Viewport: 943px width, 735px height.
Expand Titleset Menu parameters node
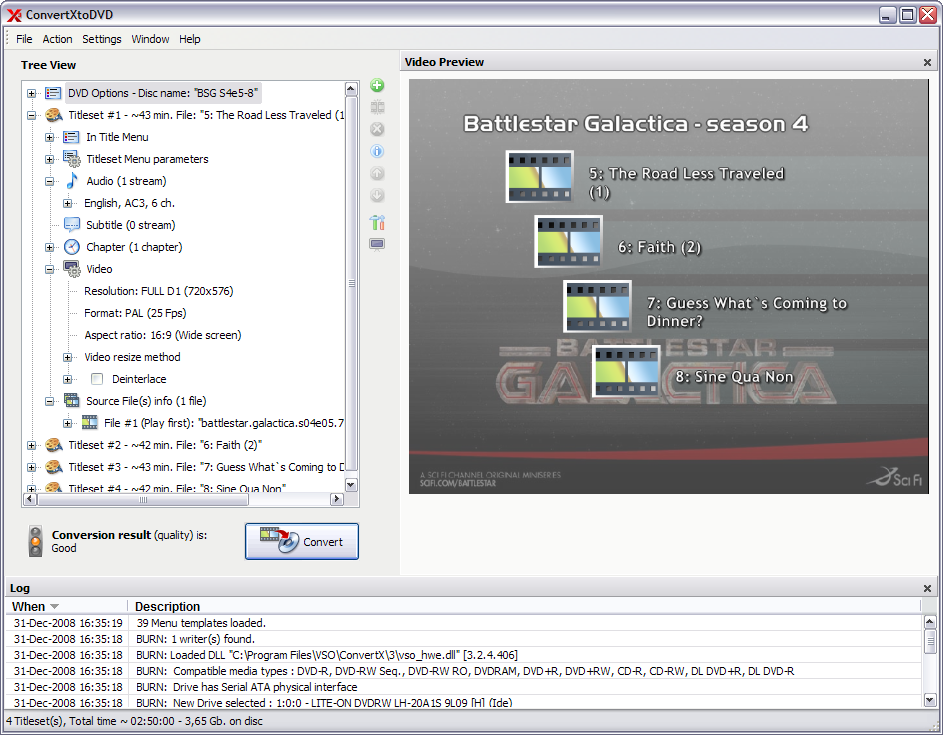coord(49,159)
